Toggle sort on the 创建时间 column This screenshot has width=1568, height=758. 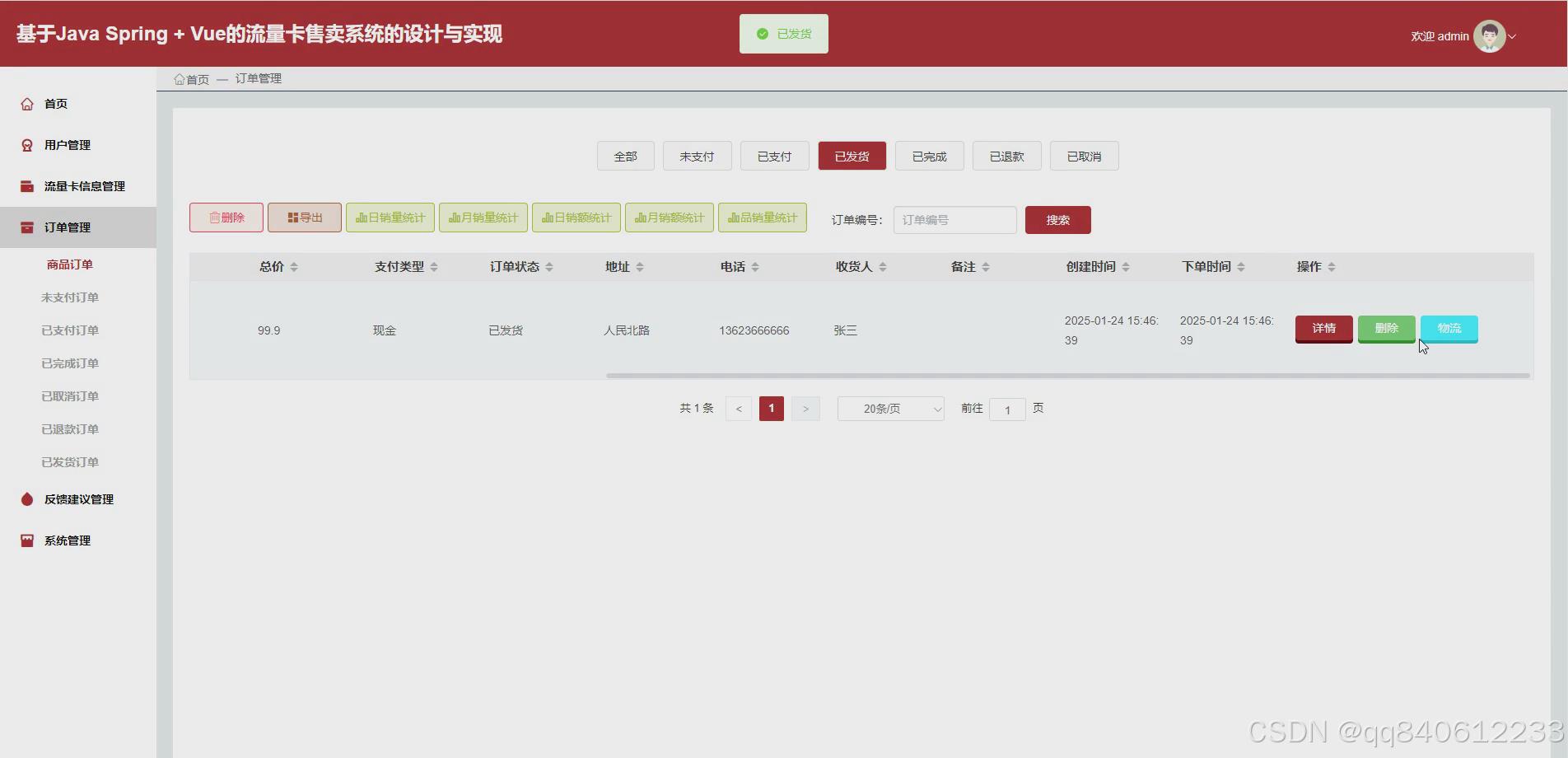pyautogui.click(x=1126, y=266)
